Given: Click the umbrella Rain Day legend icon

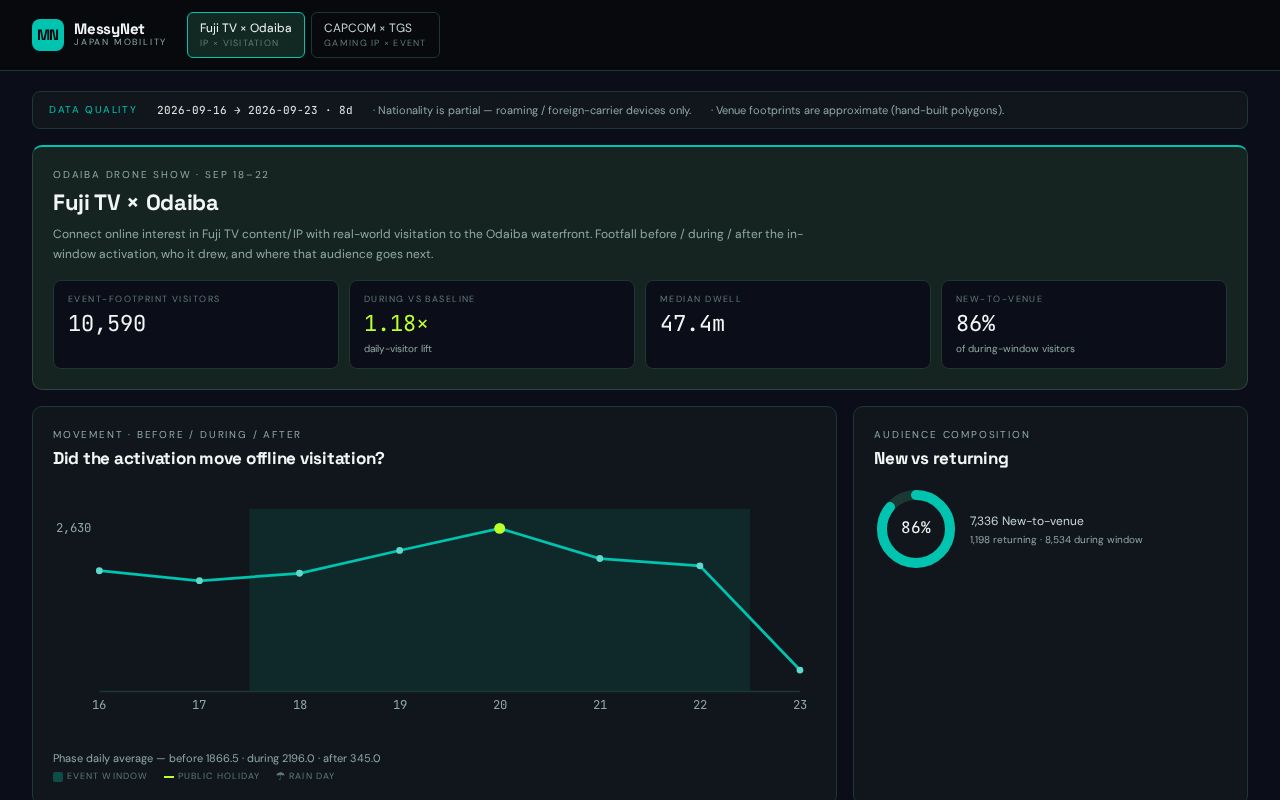Looking at the screenshot, I should pos(281,776).
